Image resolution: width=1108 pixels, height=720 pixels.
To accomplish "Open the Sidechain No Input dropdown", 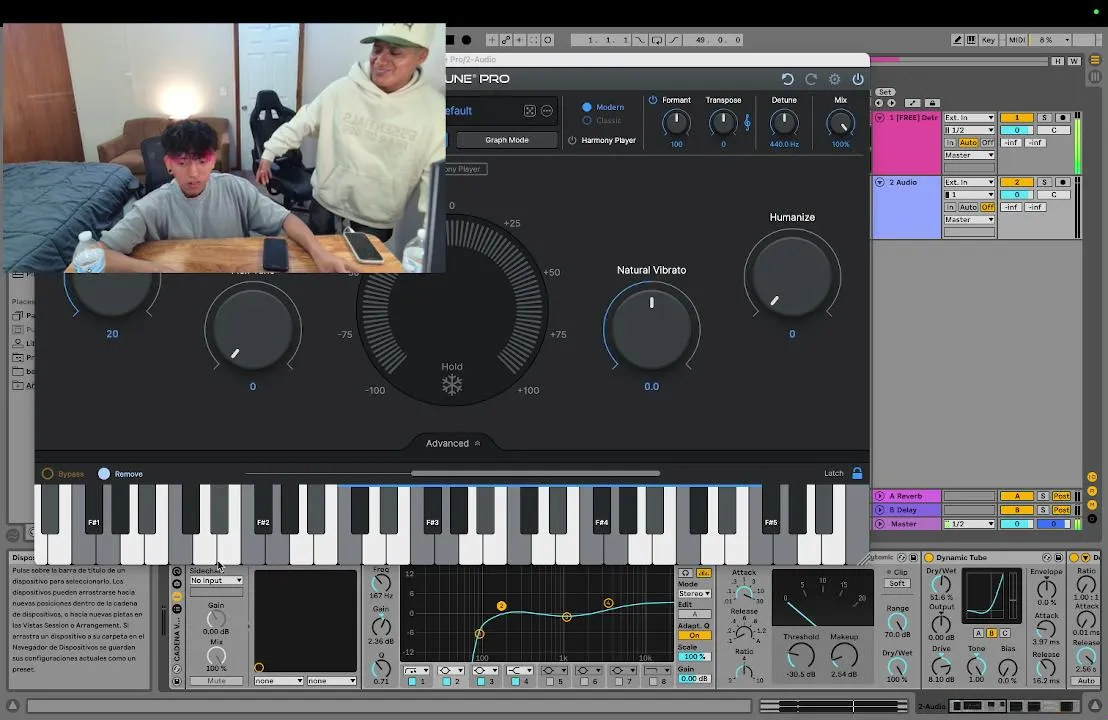I will tap(216, 581).
